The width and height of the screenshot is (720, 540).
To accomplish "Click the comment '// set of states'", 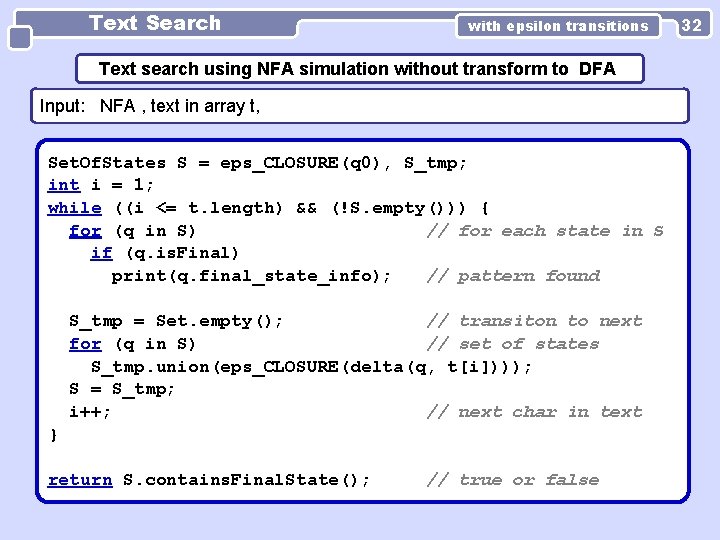I will [x=513, y=344].
